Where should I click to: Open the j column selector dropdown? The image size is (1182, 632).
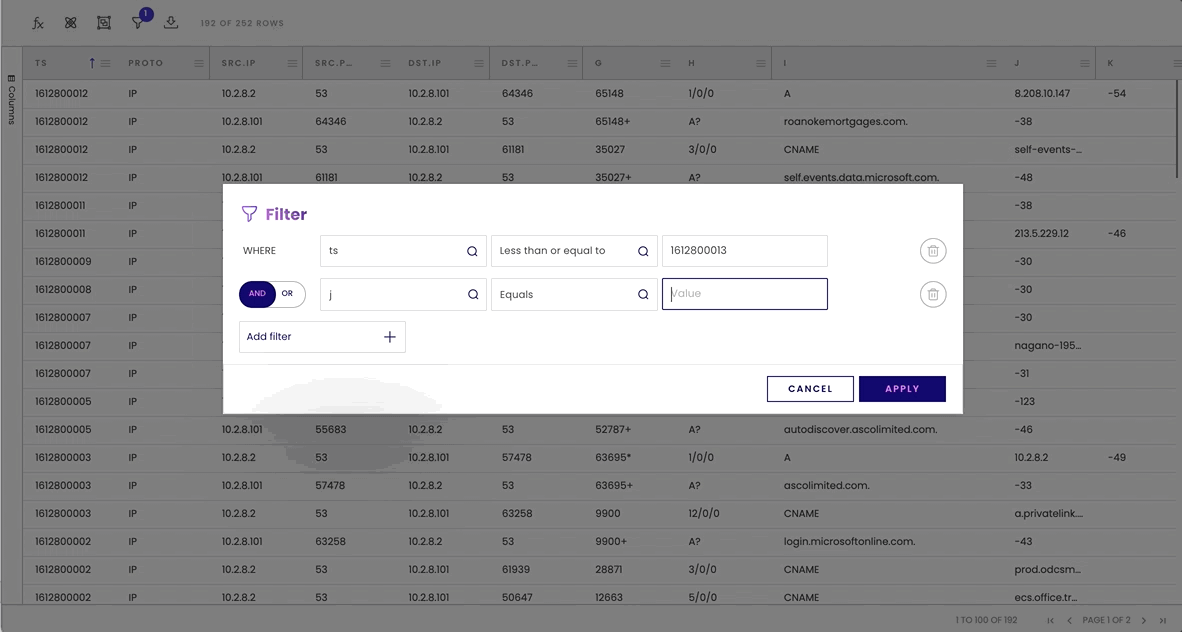pos(403,295)
